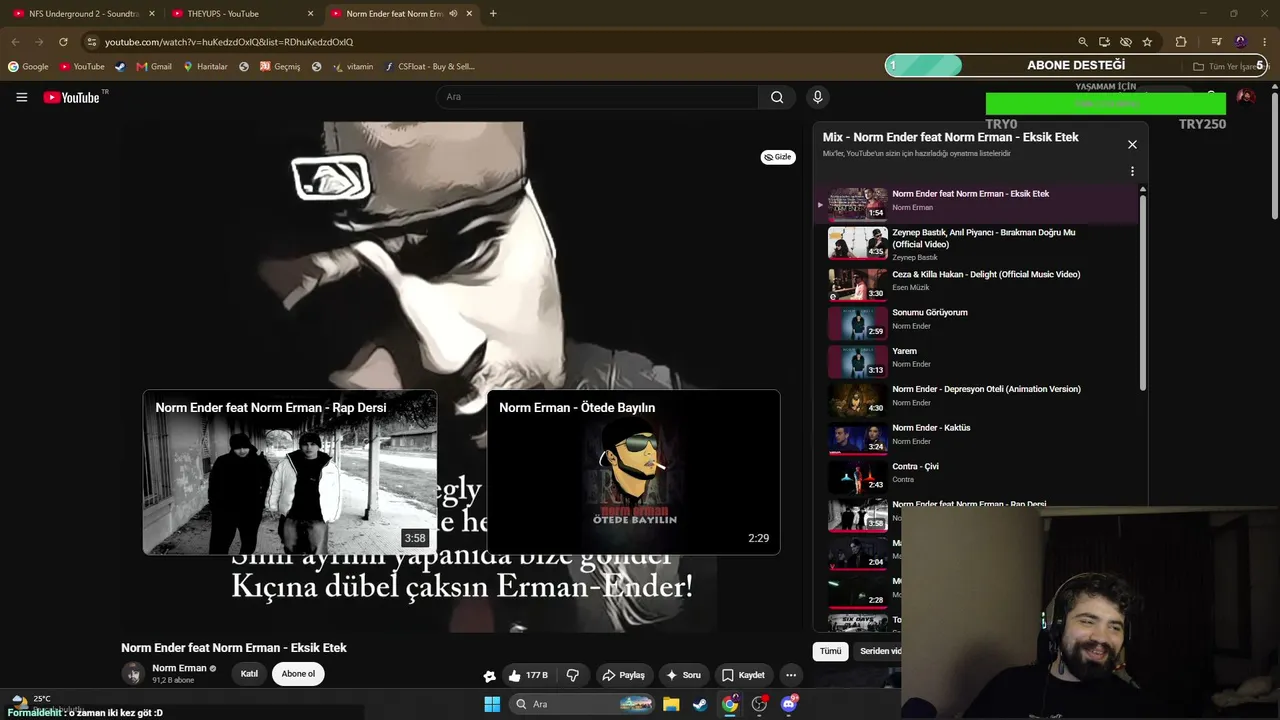Open more actions ellipsis under video

coord(790,675)
